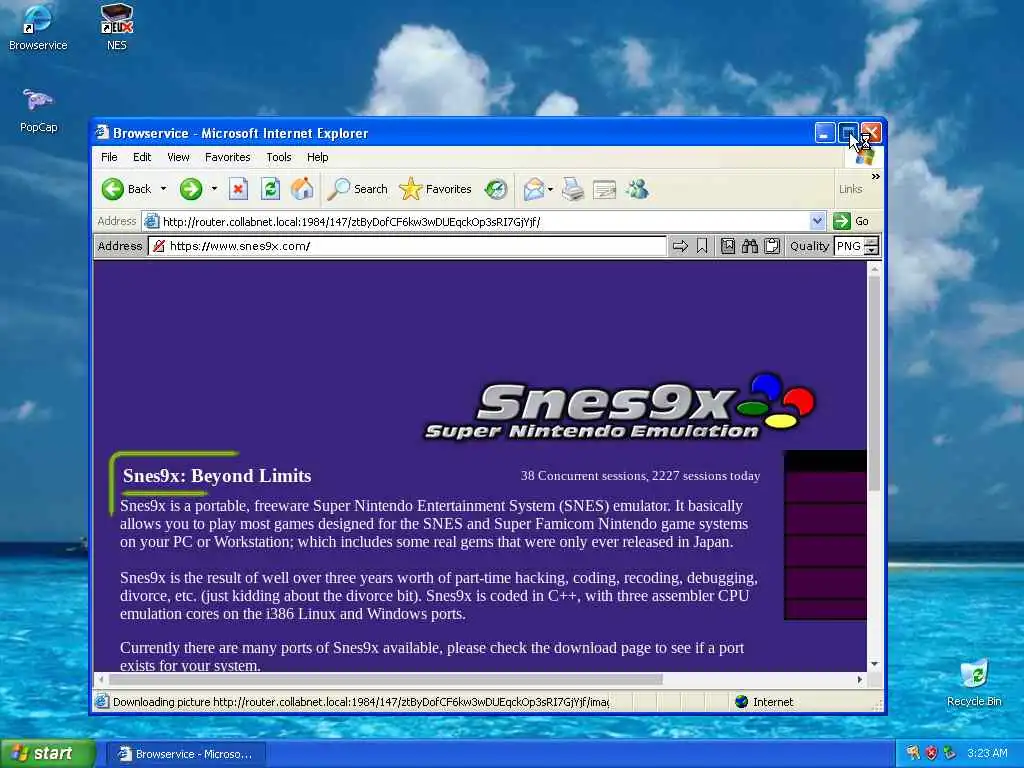The height and width of the screenshot is (768, 1024).
Task: Click the Browservice snes9x address field
Action: (407, 246)
